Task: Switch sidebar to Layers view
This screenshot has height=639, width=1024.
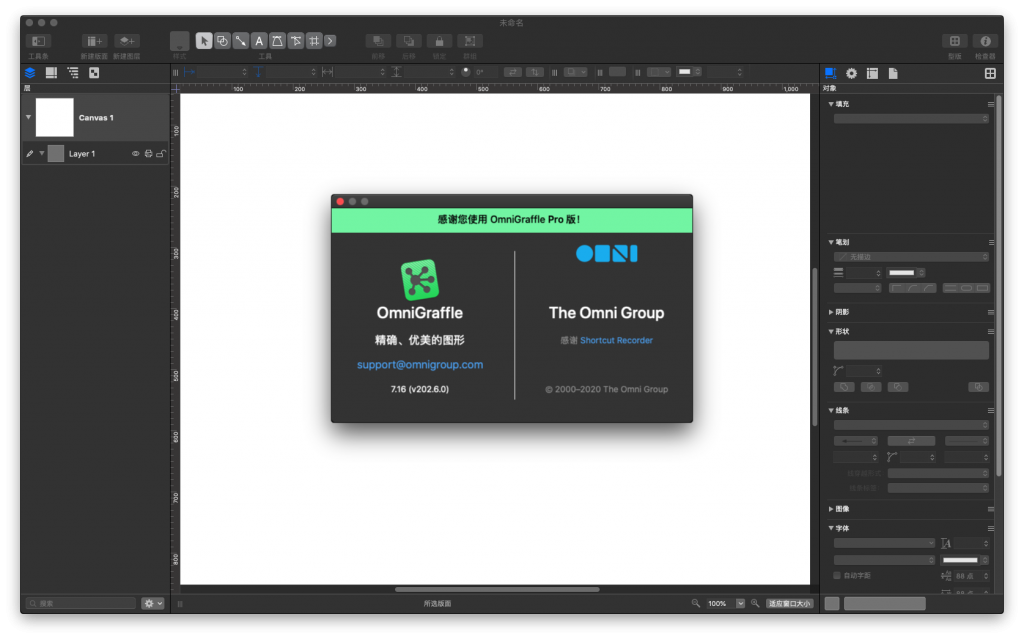Action: pyautogui.click(x=30, y=73)
